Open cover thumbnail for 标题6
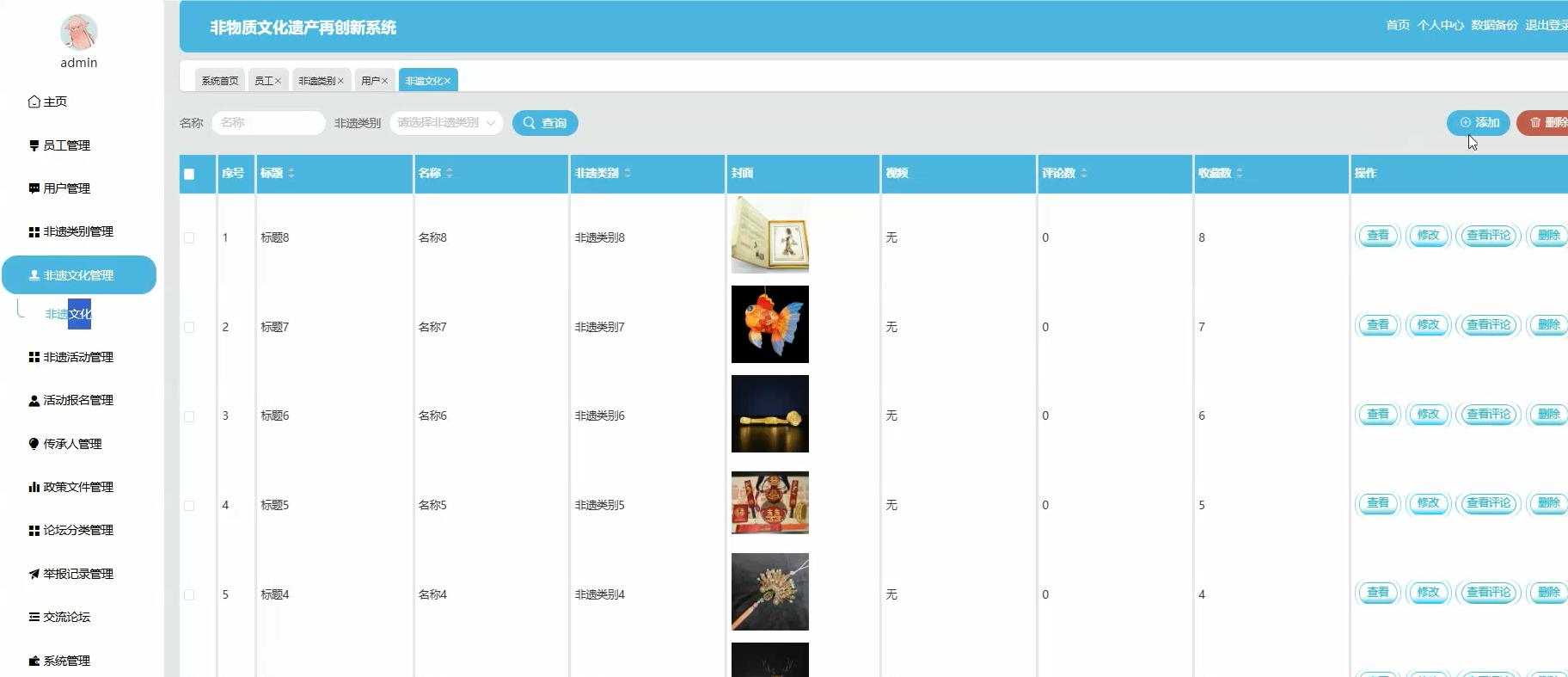1568x677 pixels. 770,414
